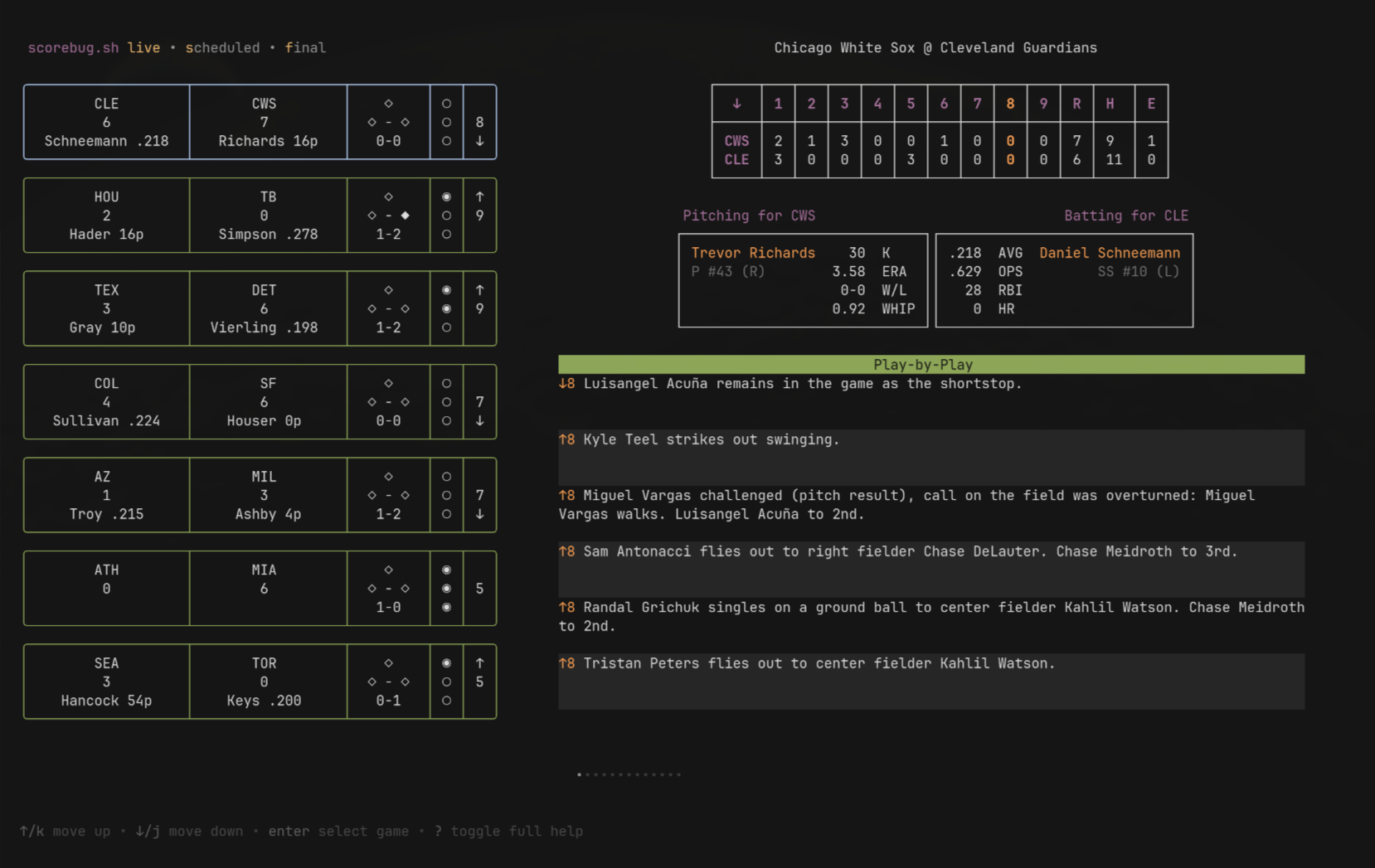Open batter Daniel Schneemann's name link
The height and width of the screenshot is (868, 1375).
pyautogui.click(x=1110, y=253)
